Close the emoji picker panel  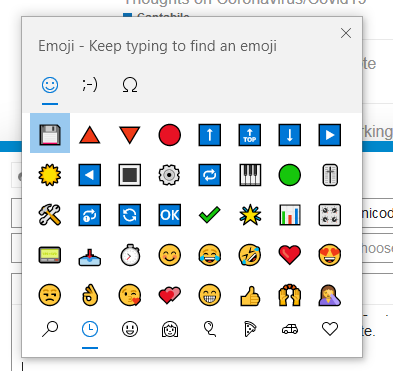coord(346,33)
